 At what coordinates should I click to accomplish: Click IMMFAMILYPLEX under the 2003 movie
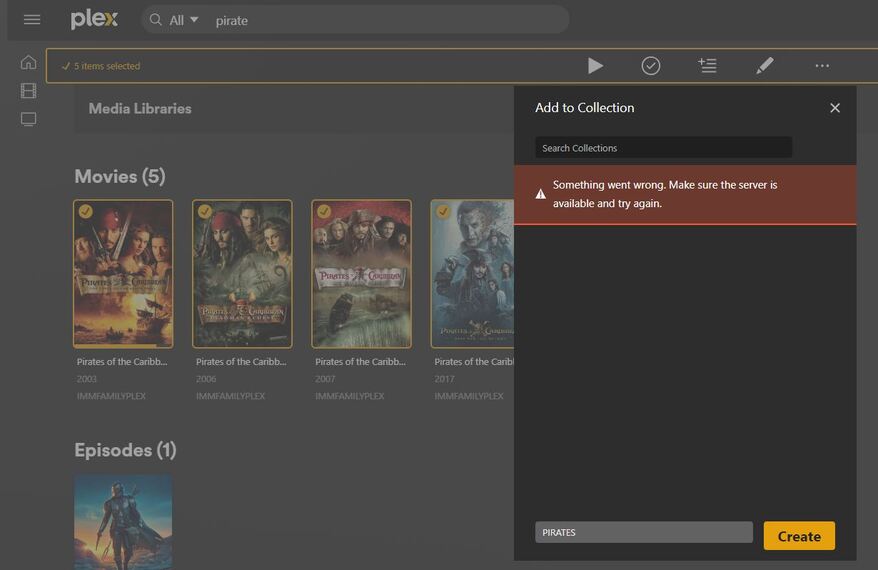click(x=111, y=396)
